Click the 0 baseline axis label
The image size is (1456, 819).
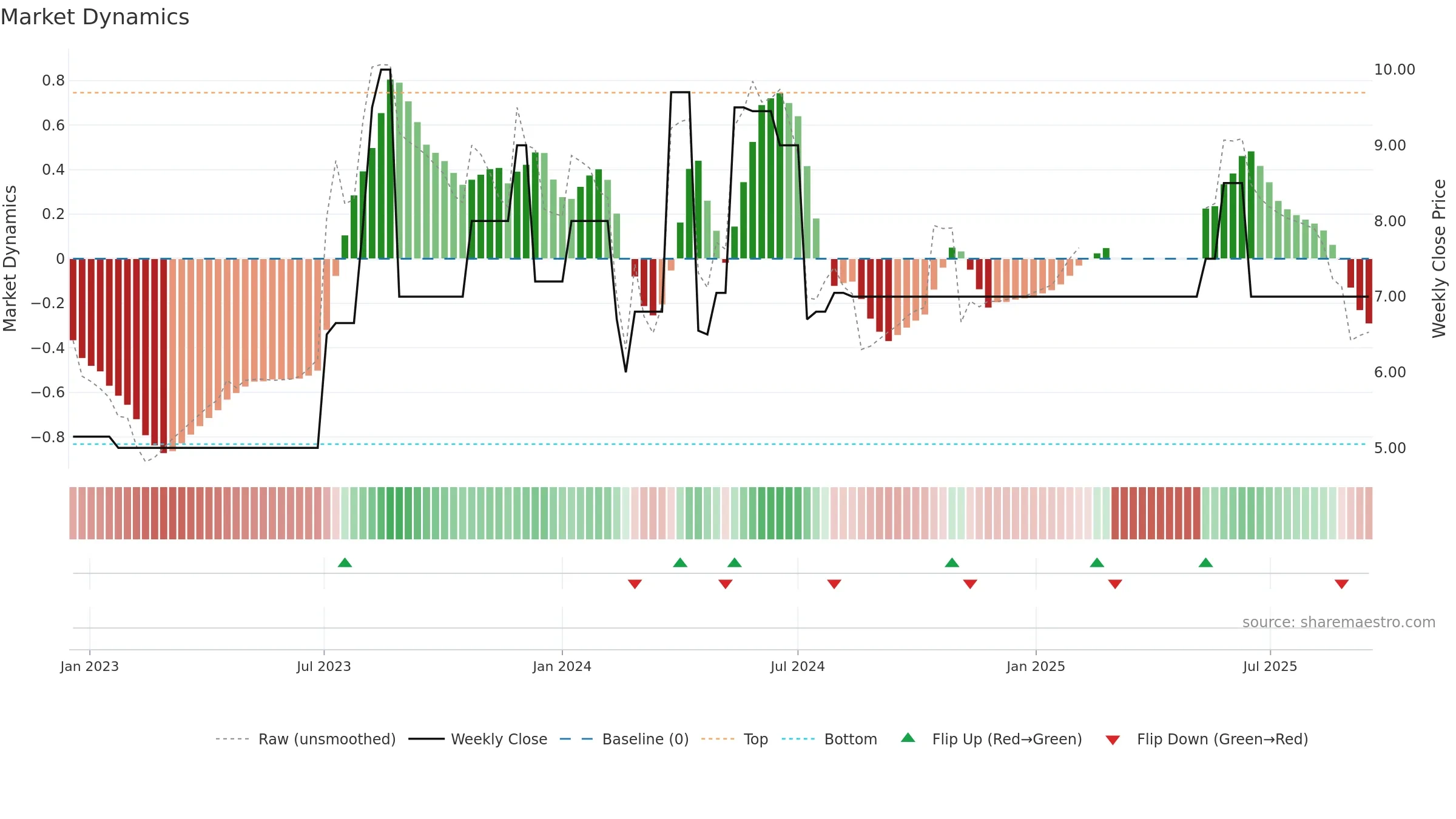60,259
